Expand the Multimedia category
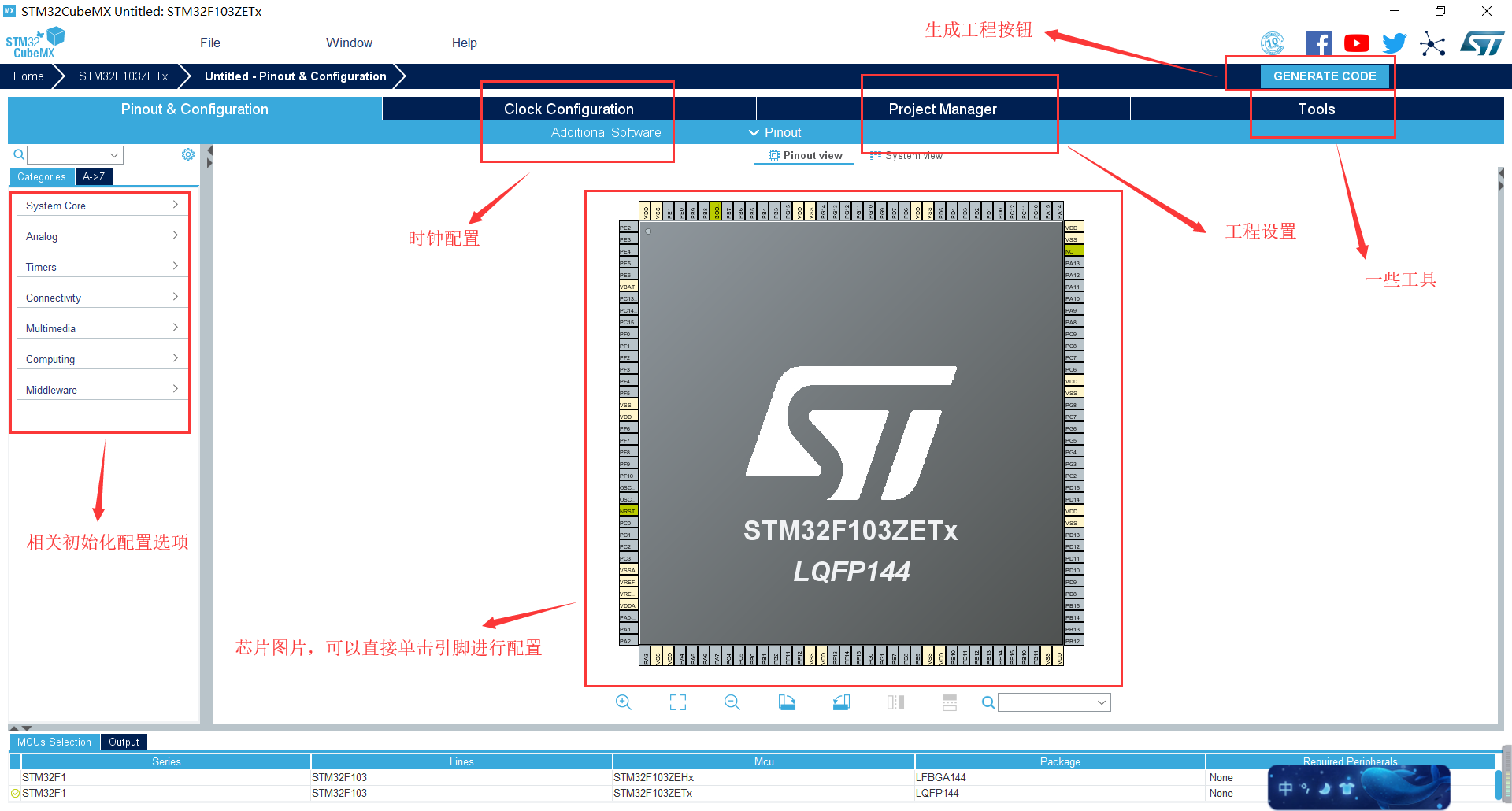The width and height of the screenshot is (1512, 811). [x=102, y=328]
